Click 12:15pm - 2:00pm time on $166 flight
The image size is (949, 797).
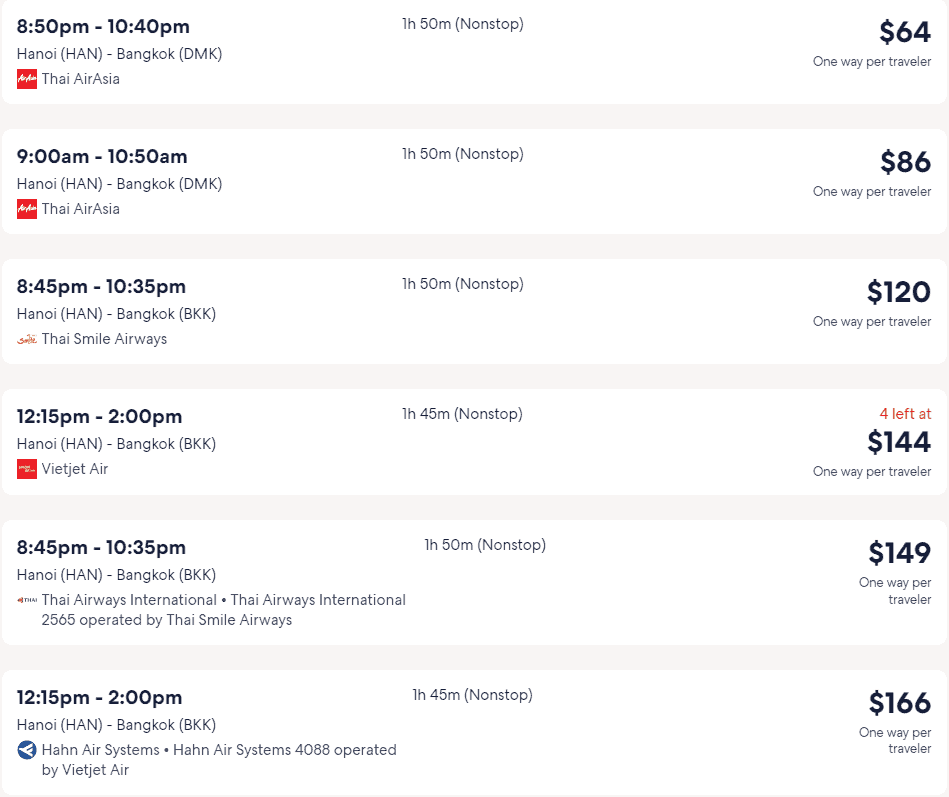[x=99, y=698]
